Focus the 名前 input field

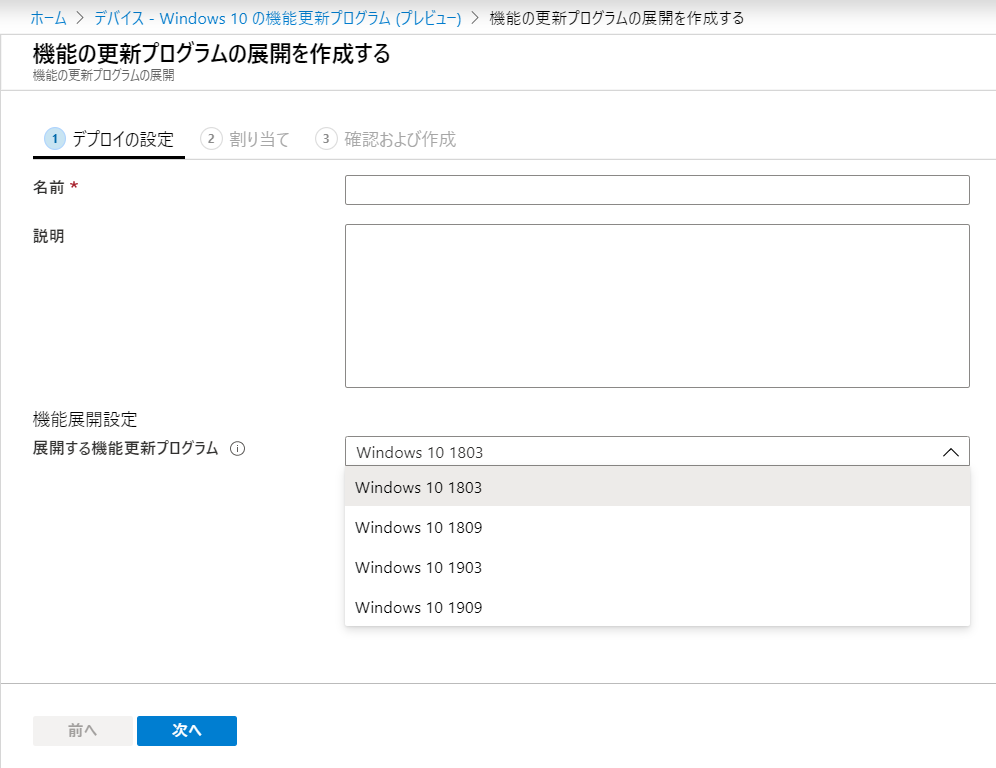[657, 190]
